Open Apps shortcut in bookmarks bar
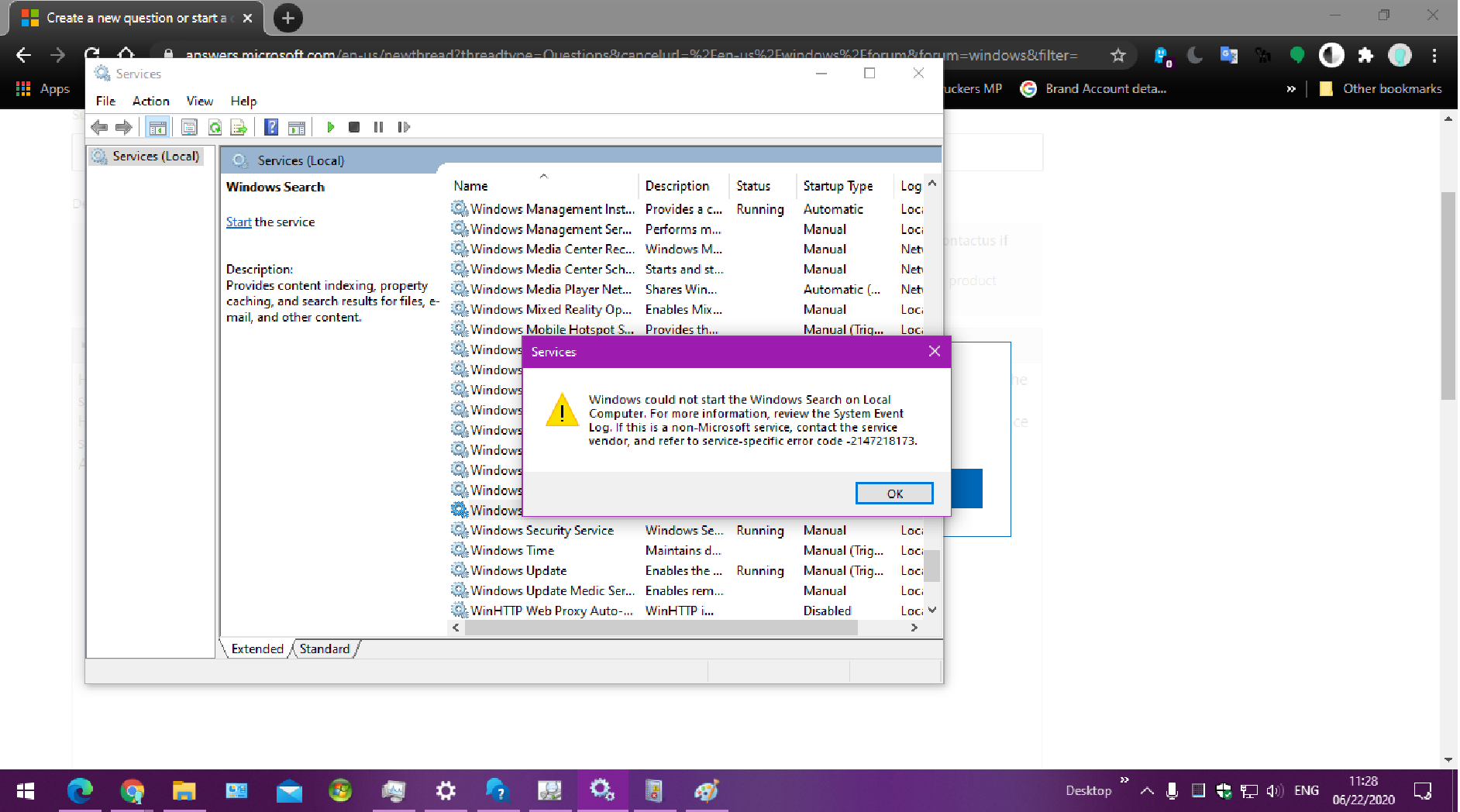1460x812 pixels. point(43,89)
